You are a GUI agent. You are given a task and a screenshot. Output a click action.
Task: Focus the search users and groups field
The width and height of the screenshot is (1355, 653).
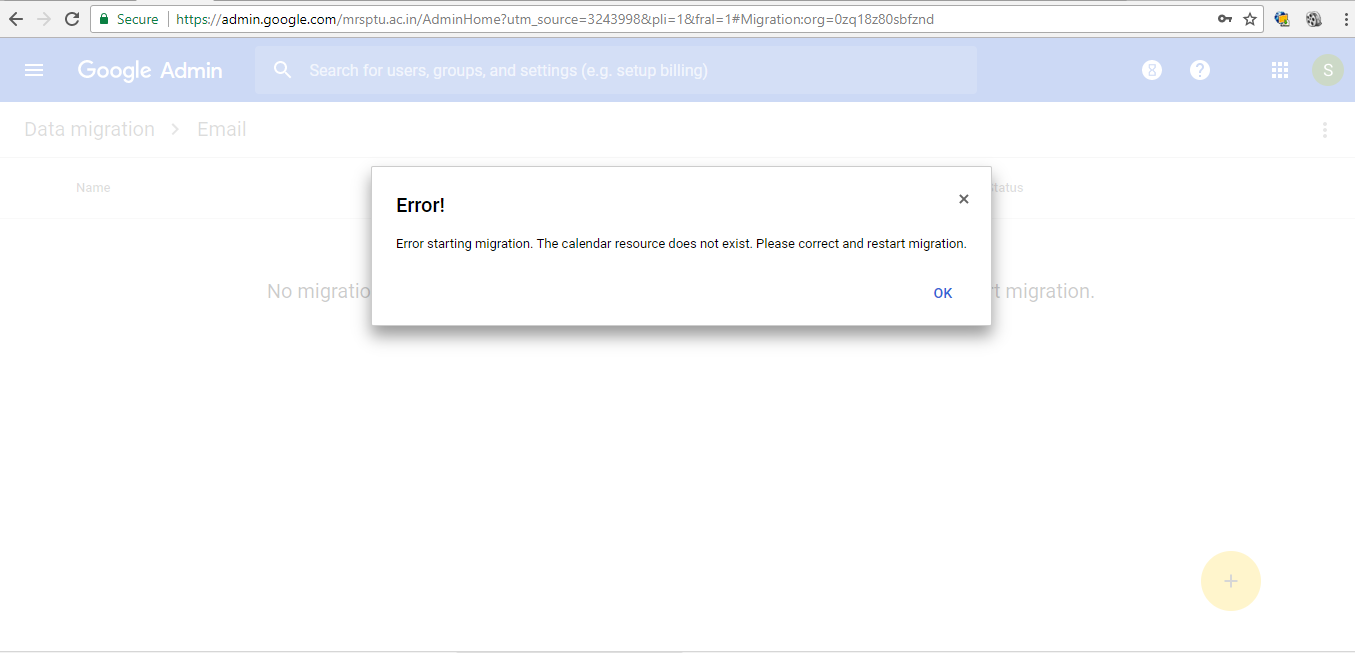(x=615, y=70)
